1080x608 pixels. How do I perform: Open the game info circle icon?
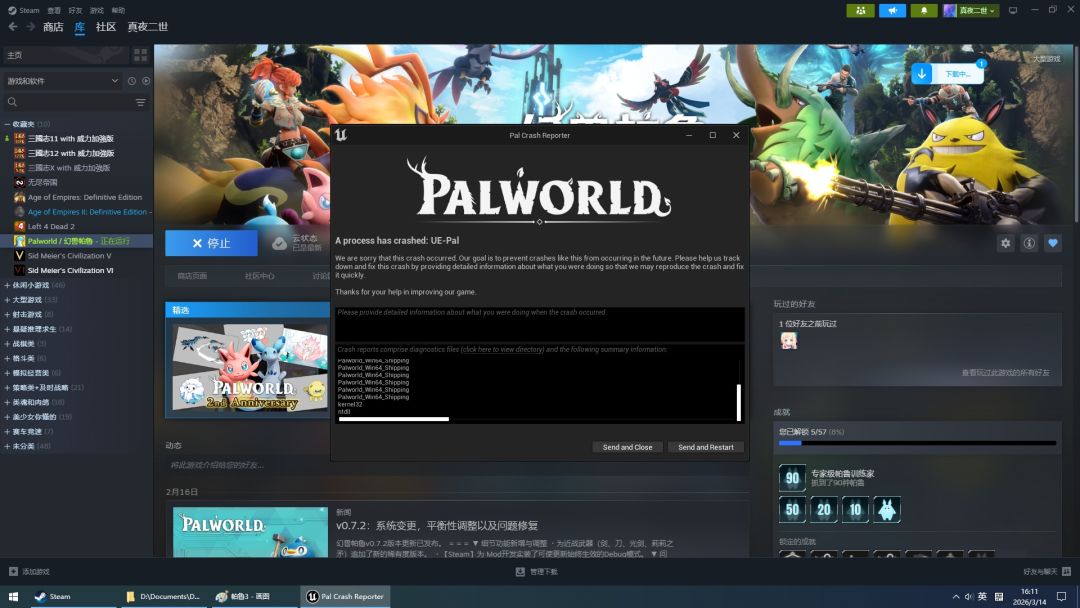[x=1029, y=243]
